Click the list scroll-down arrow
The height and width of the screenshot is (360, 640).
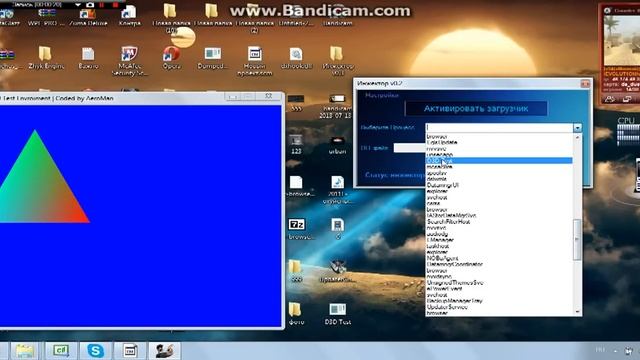coord(577,312)
